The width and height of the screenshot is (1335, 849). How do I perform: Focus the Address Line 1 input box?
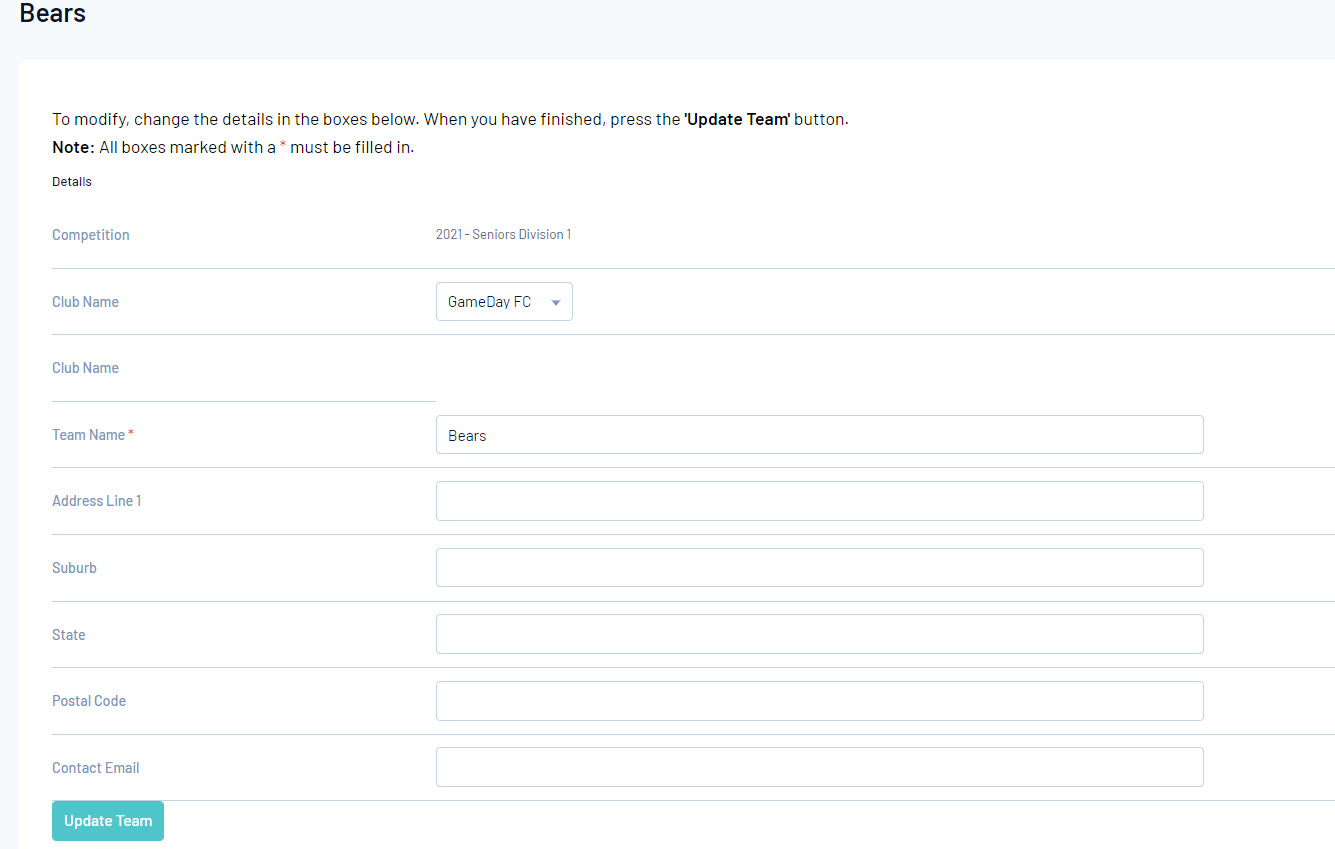click(820, 501)
